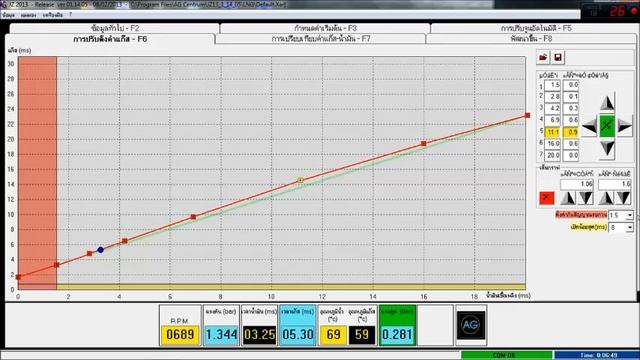Click the petrol time readout 03.25
The height and width of the screenshot is (360, 640).
point(260,335)
